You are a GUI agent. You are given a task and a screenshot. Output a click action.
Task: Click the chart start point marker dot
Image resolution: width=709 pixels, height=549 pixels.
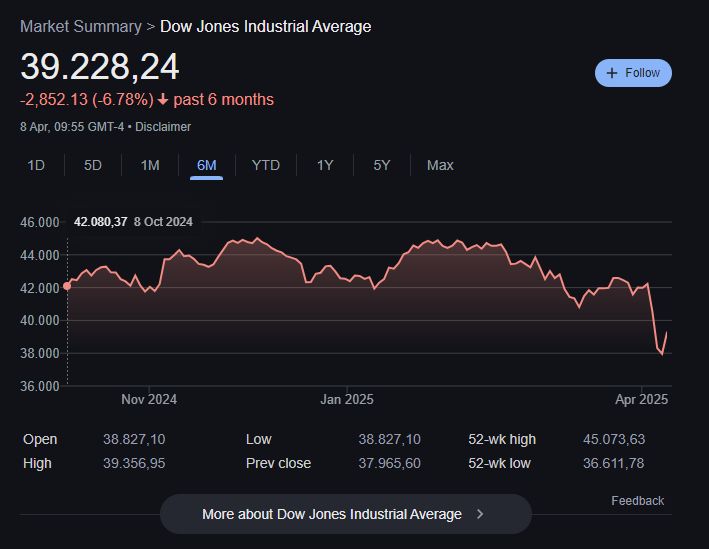point(67,286)
